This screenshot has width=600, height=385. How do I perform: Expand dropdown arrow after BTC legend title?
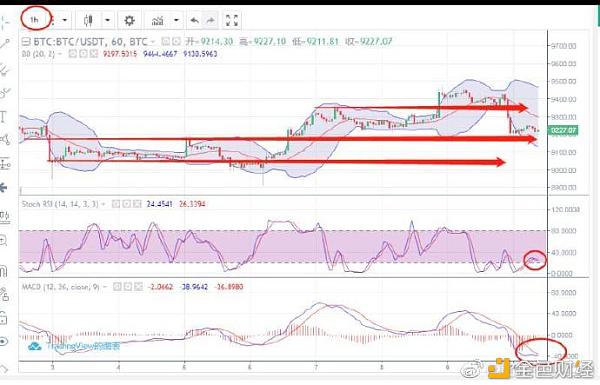[153, 41]
